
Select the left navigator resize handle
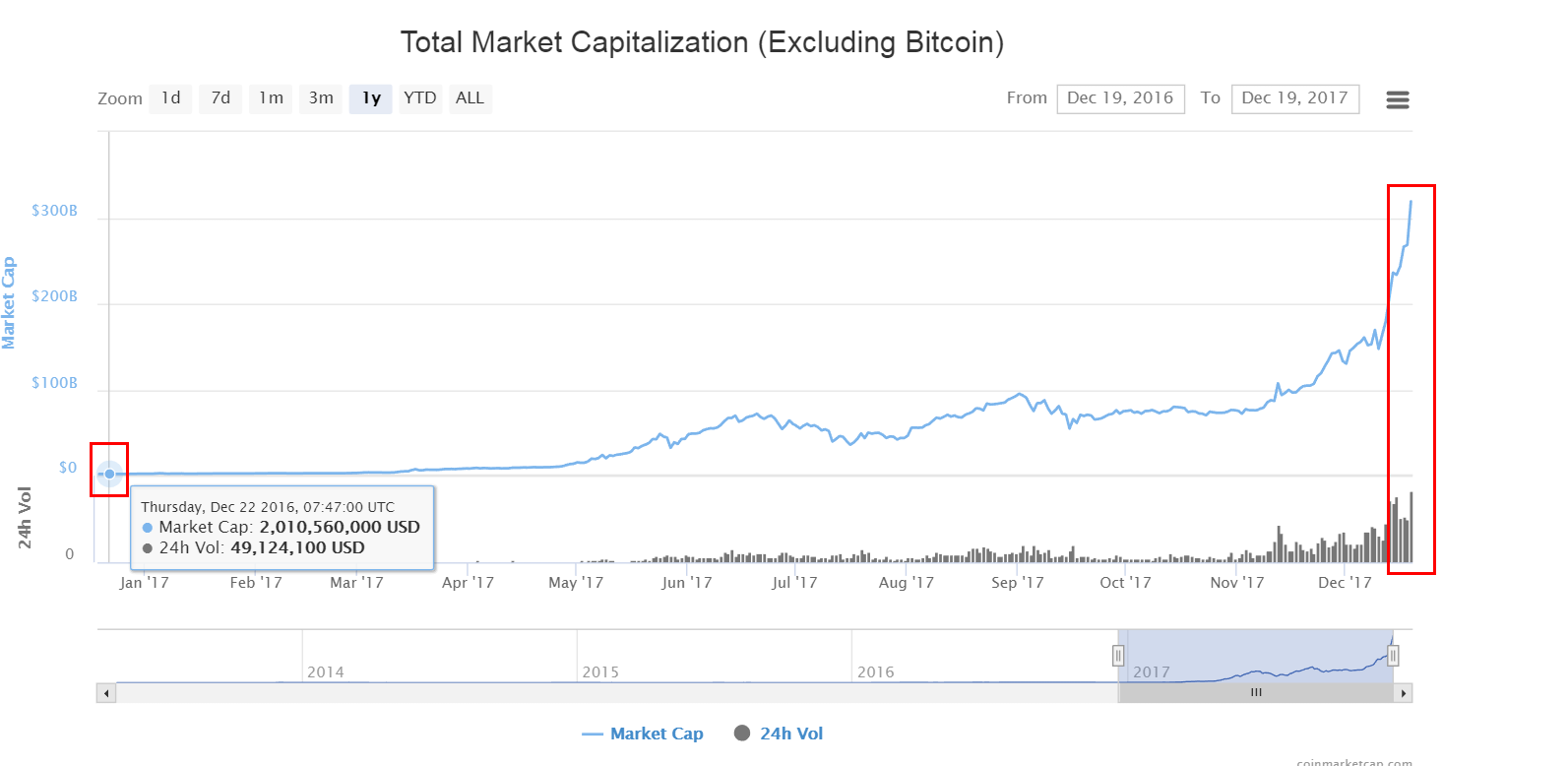tap(1119, 654)
